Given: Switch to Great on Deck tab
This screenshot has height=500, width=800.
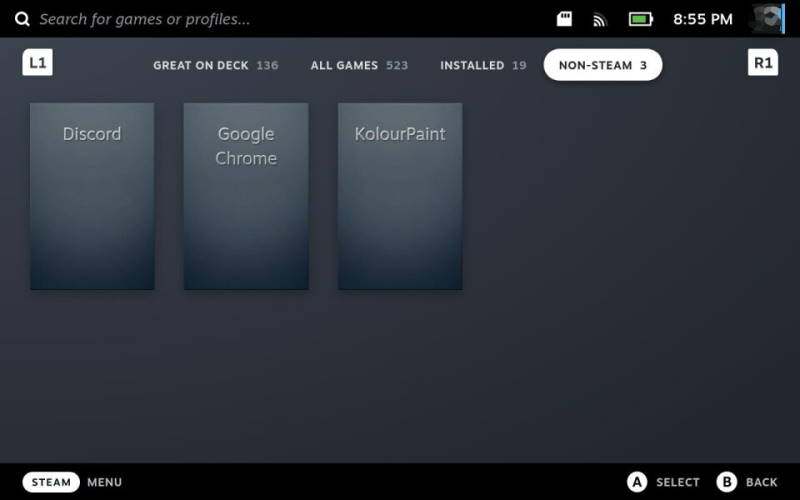Looking at the screenshot, I should point(216,65).
